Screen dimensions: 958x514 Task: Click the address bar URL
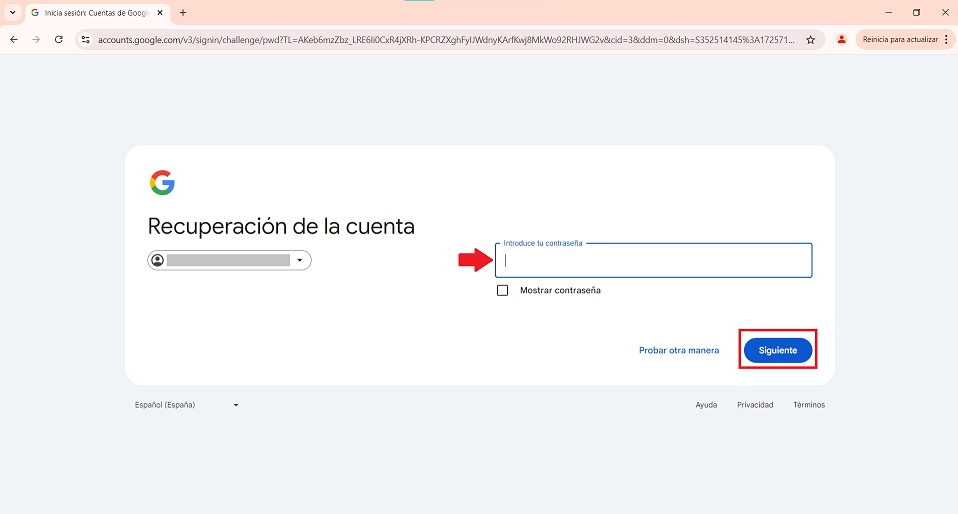[446, 40]
